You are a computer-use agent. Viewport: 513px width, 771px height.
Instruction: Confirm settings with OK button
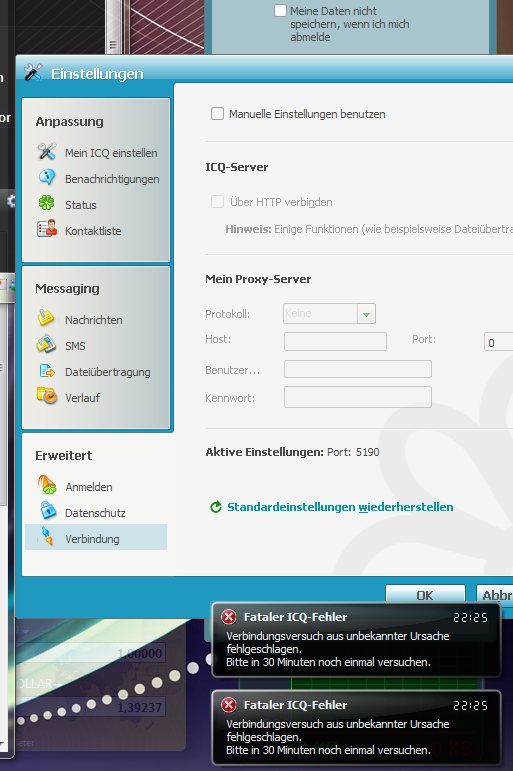[x=425, y=594]
